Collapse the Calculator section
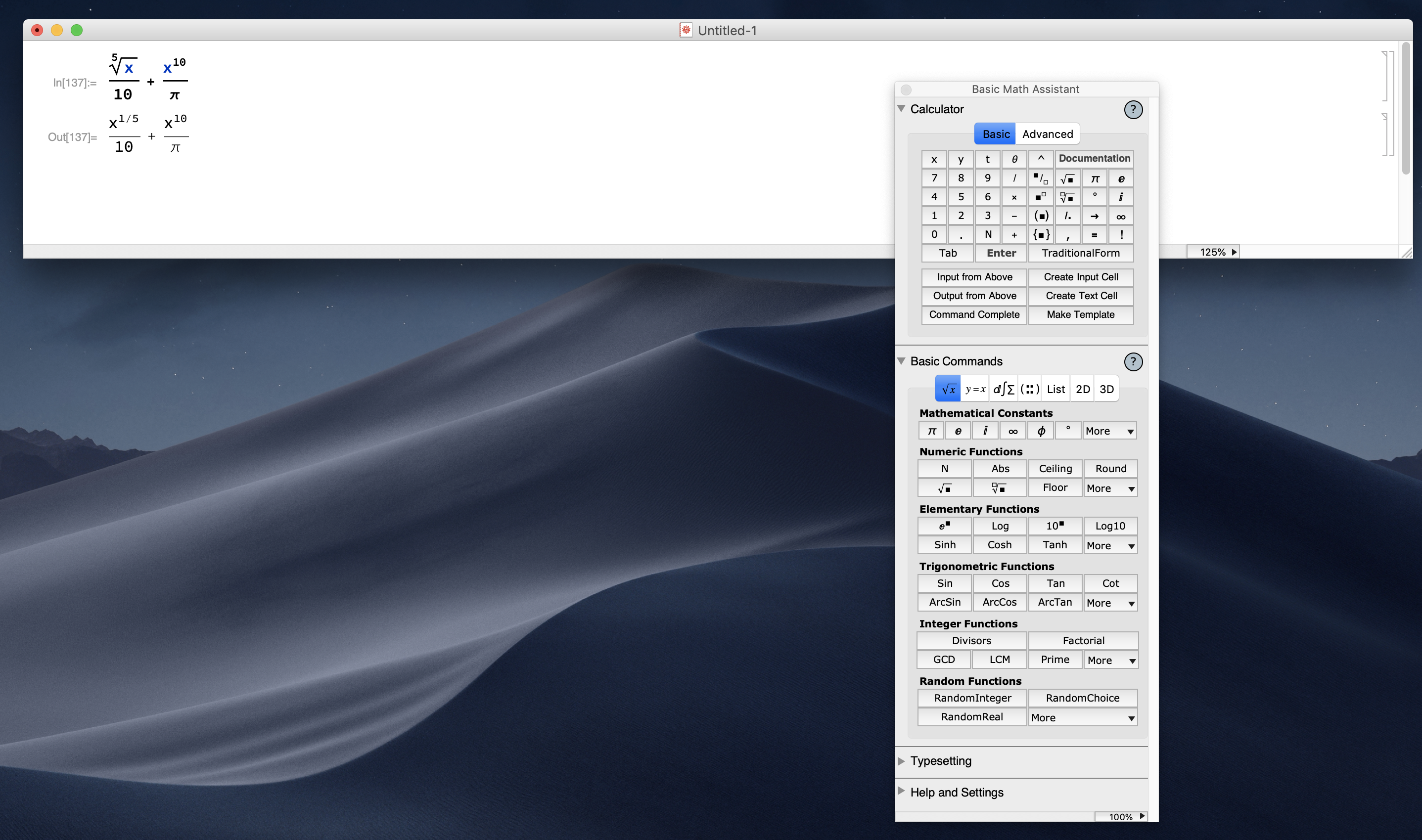This screenshot has width=1422, height=840. tap(902, 109)
